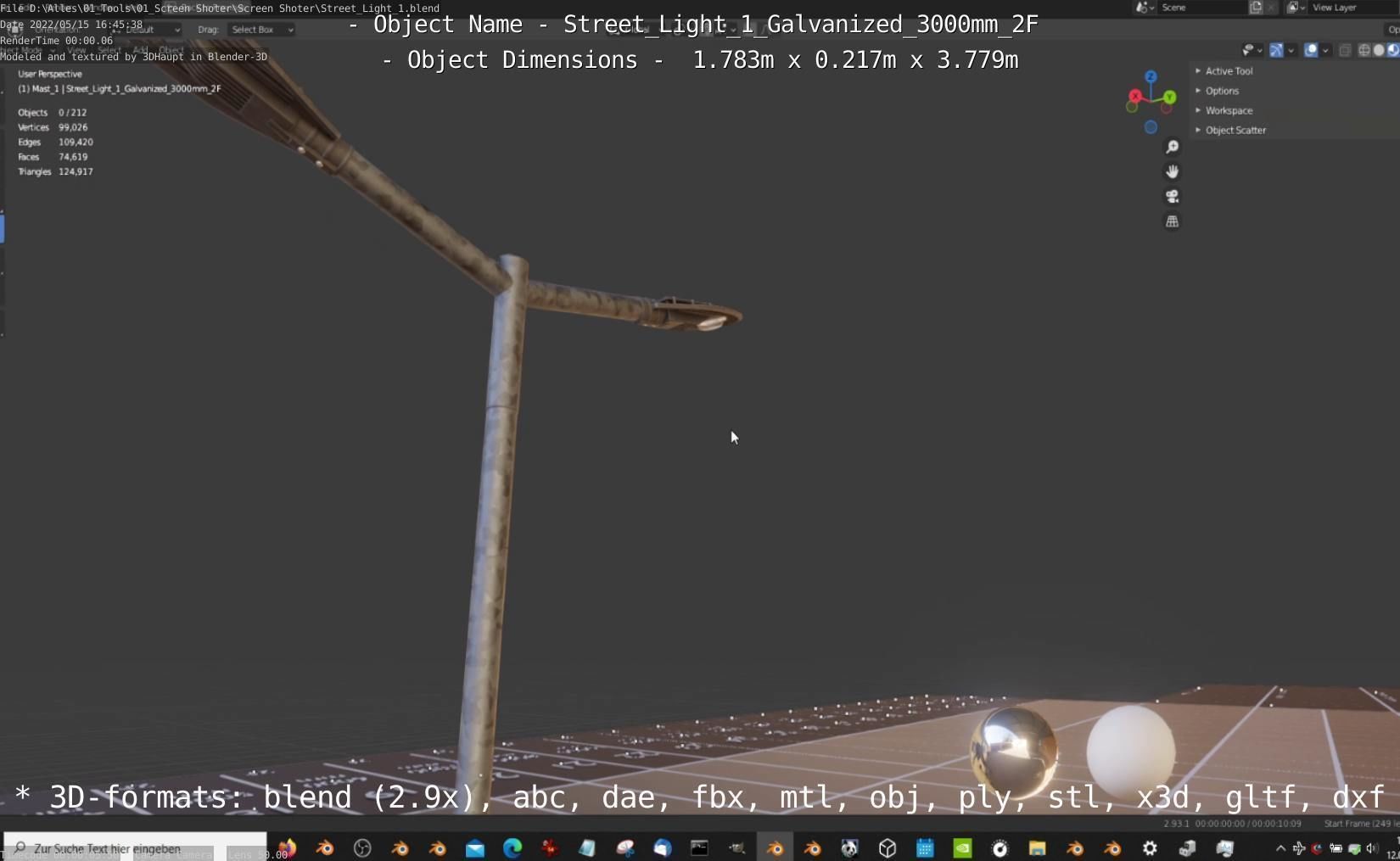The width and height of the screenshot is (1400, 861).
Task: Click the green Y axis gizmo ball
Action: tap(1170, 98)
